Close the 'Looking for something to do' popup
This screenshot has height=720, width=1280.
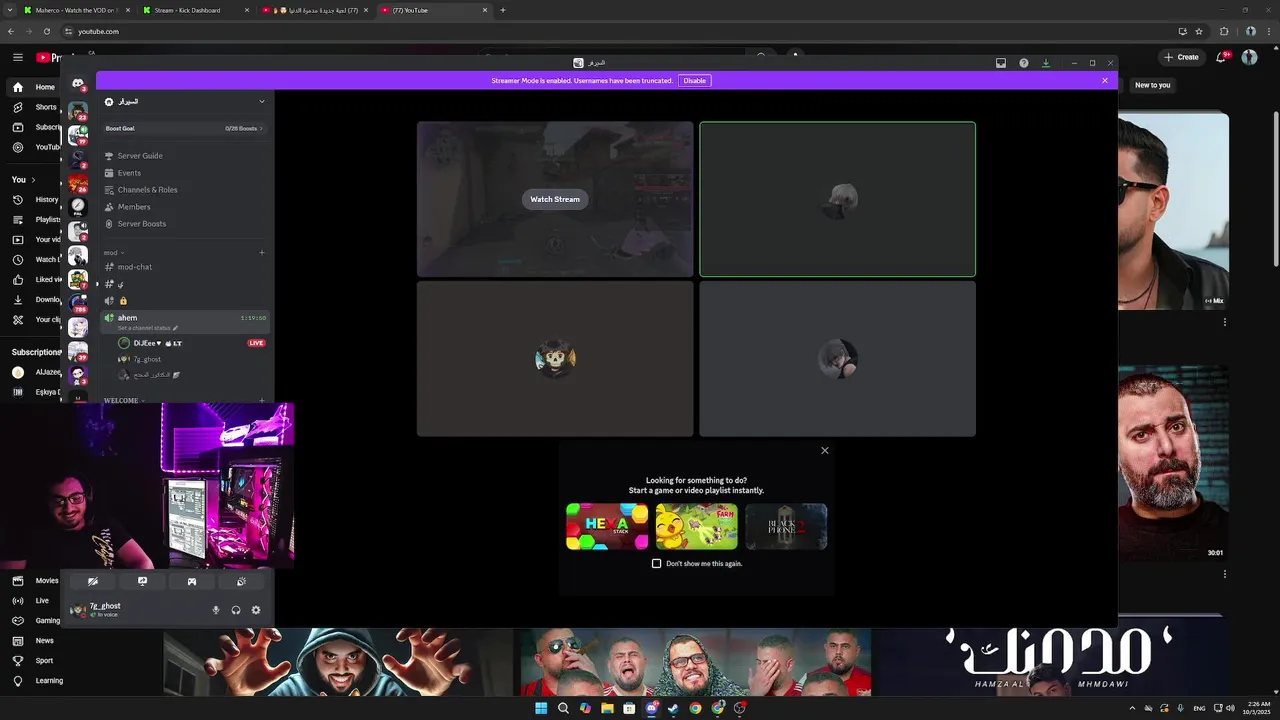click(825, 450)
